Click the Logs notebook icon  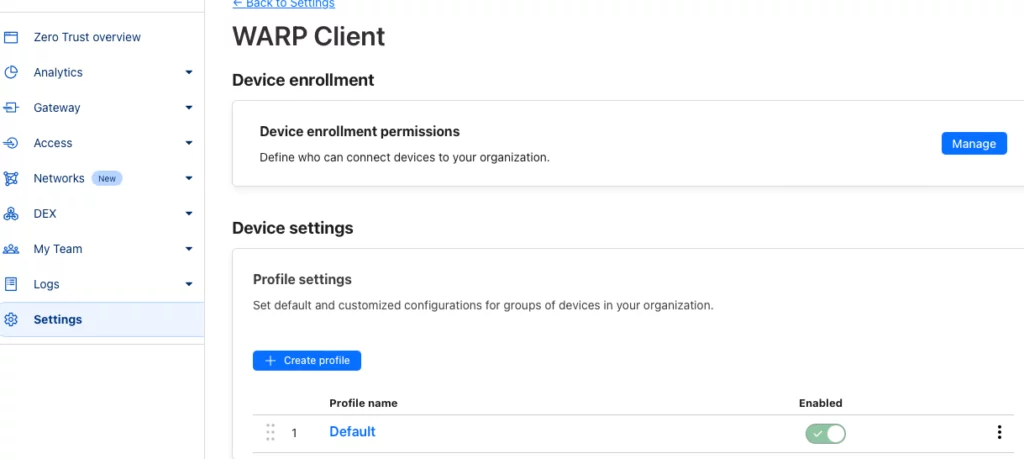click(10, 284)
